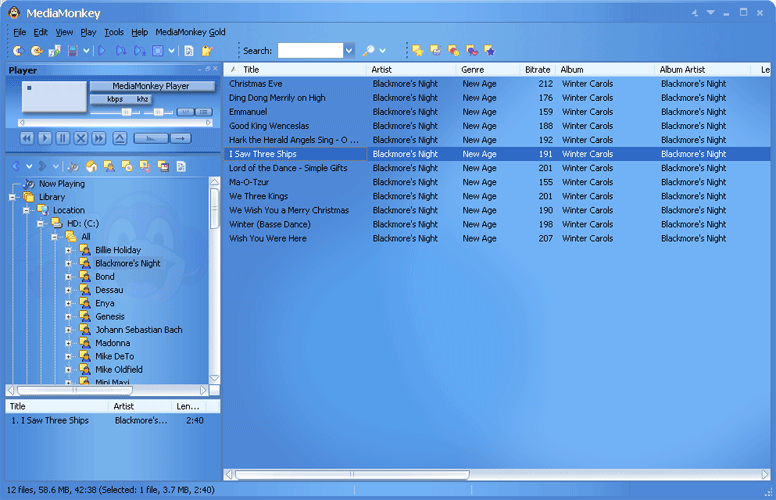Click the Genre music-note node icon
The height and width of the screenshot is (500, 776).
(x=145, y=166)
